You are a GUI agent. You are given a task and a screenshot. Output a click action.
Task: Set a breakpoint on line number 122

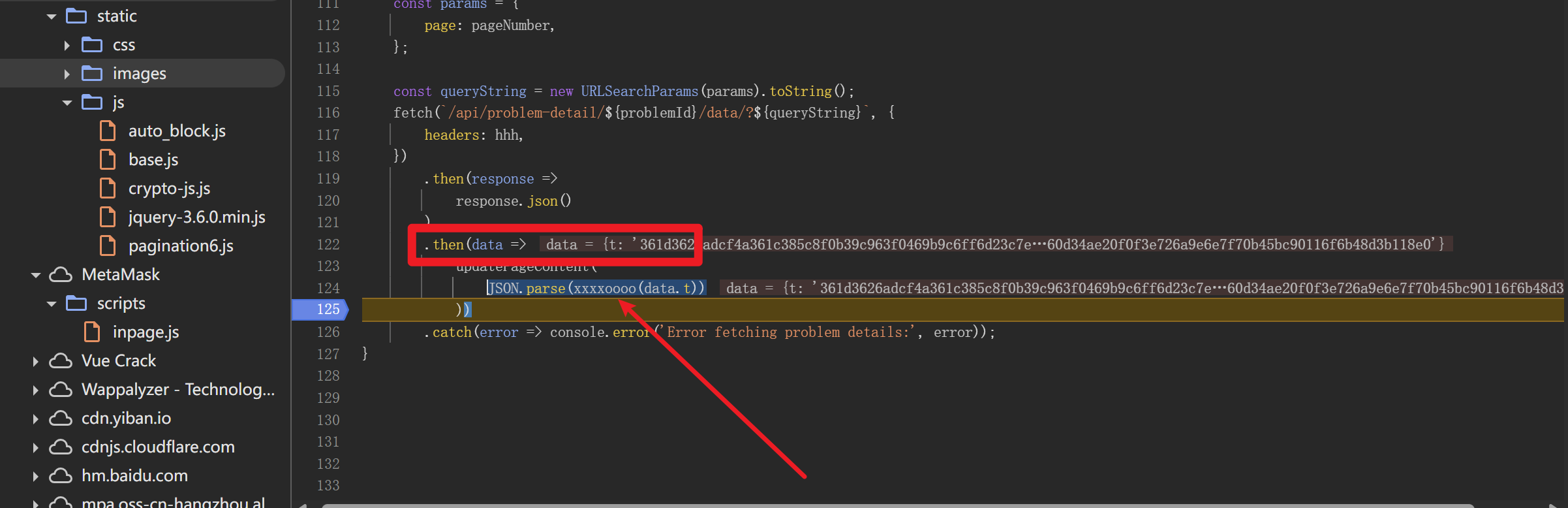click(x=328, y=244)
